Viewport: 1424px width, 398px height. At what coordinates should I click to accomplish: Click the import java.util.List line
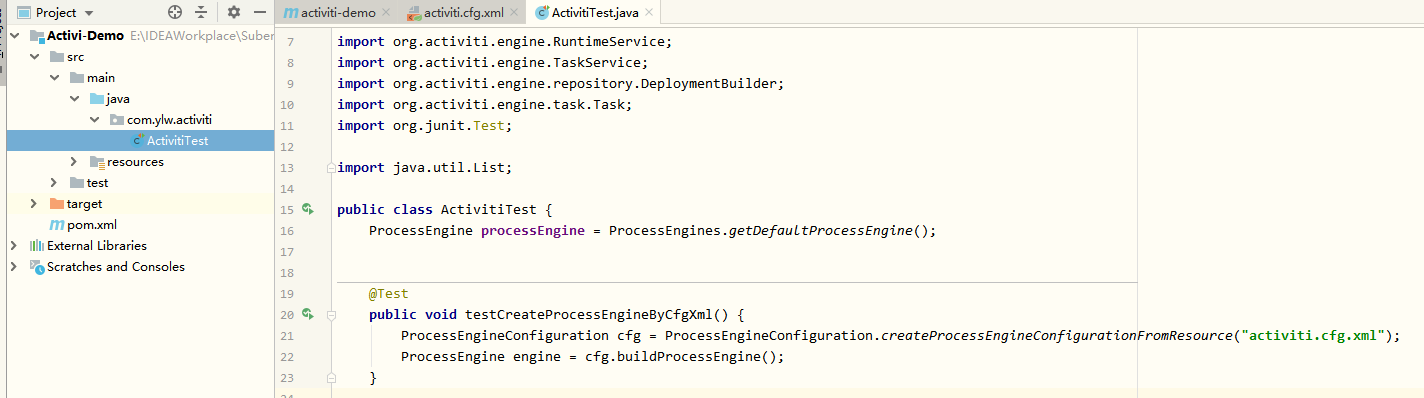425,167
